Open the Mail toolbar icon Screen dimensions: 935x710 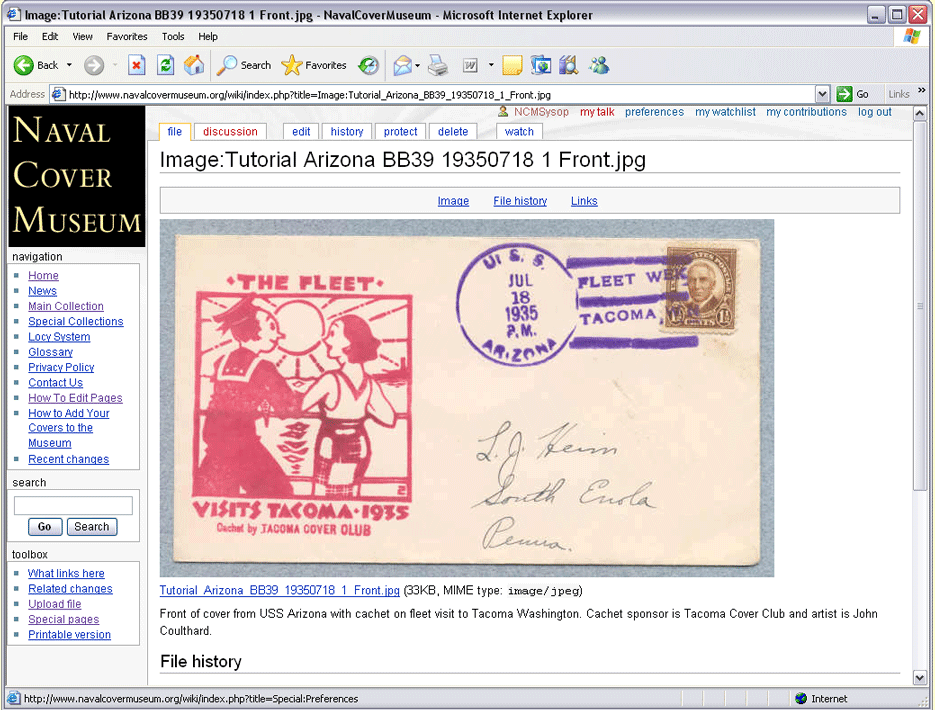tap(402, 65)
